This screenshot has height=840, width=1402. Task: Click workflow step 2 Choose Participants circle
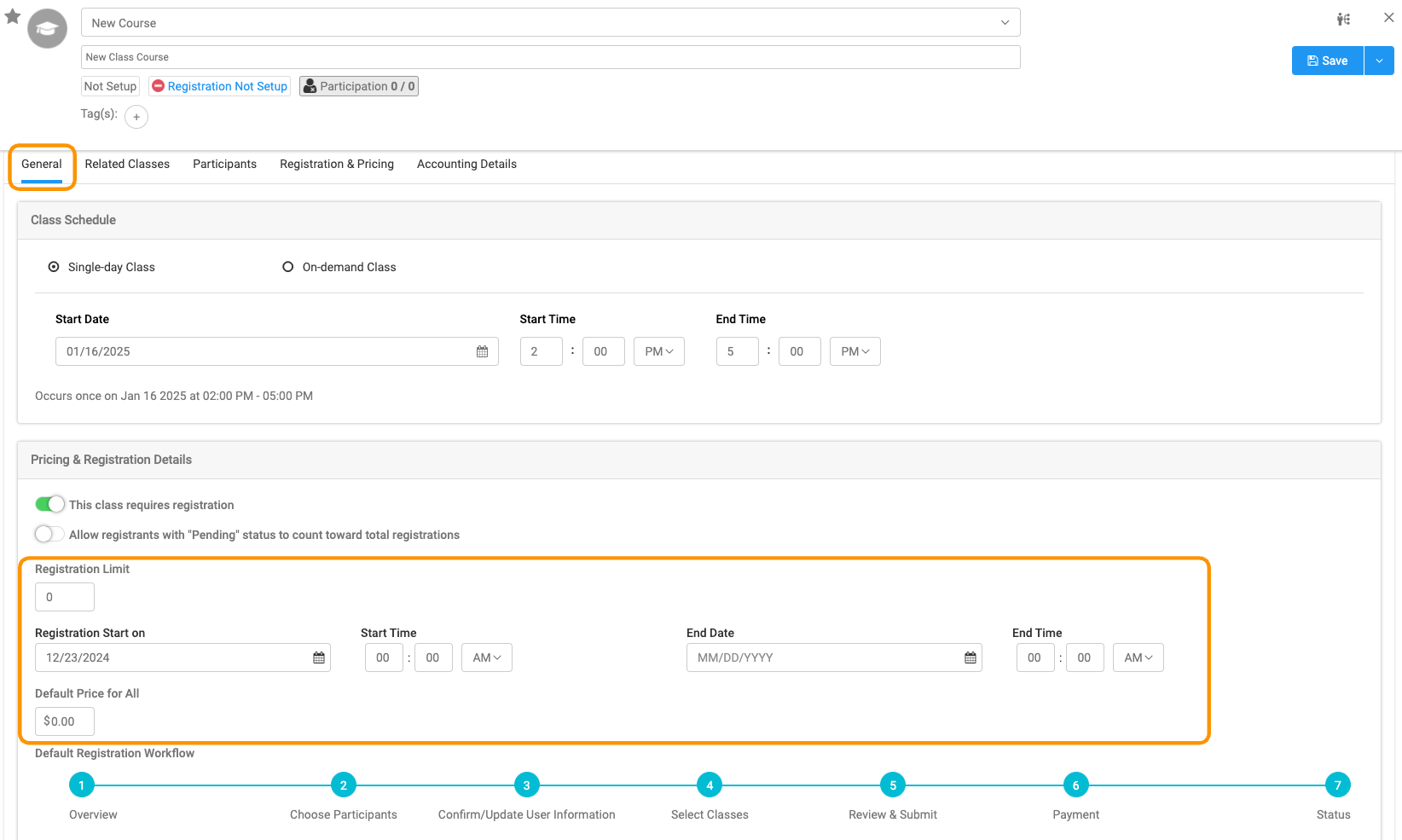pyautogui.click(x=344, y=785)
